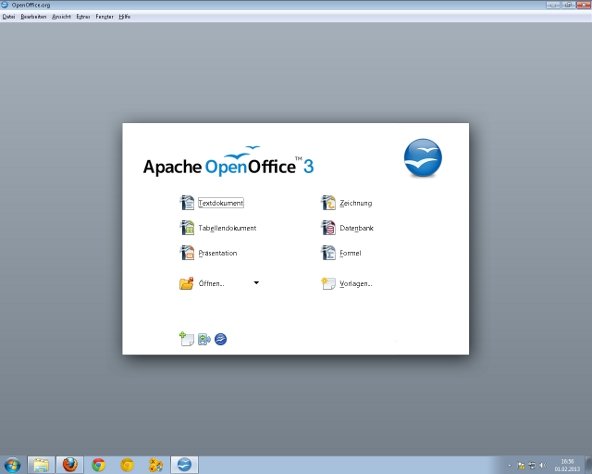592x474 pixels.
Task: Start a new Präsentation
Action: tap(218, 253)
